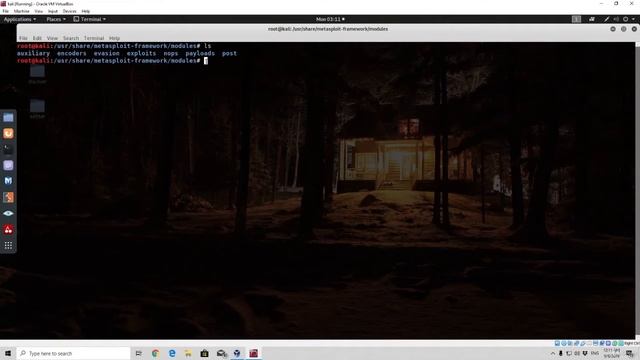
Task: Open terminal window File menu
Action: [x=23, y=38]
